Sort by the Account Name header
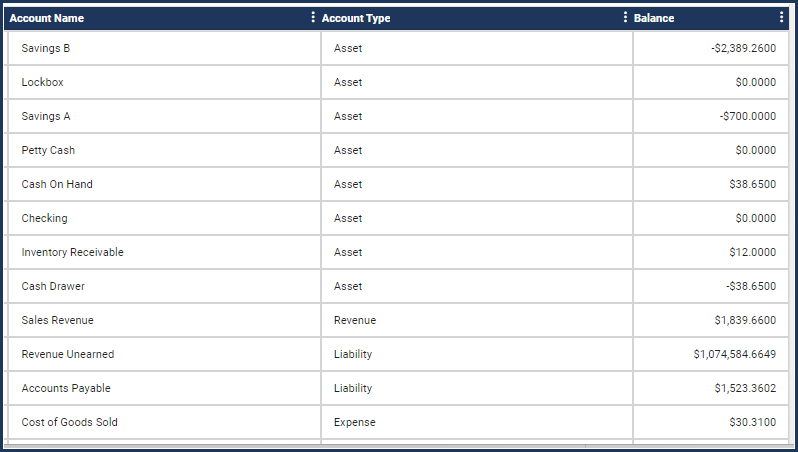798x452 pixels. click(47, 18)
